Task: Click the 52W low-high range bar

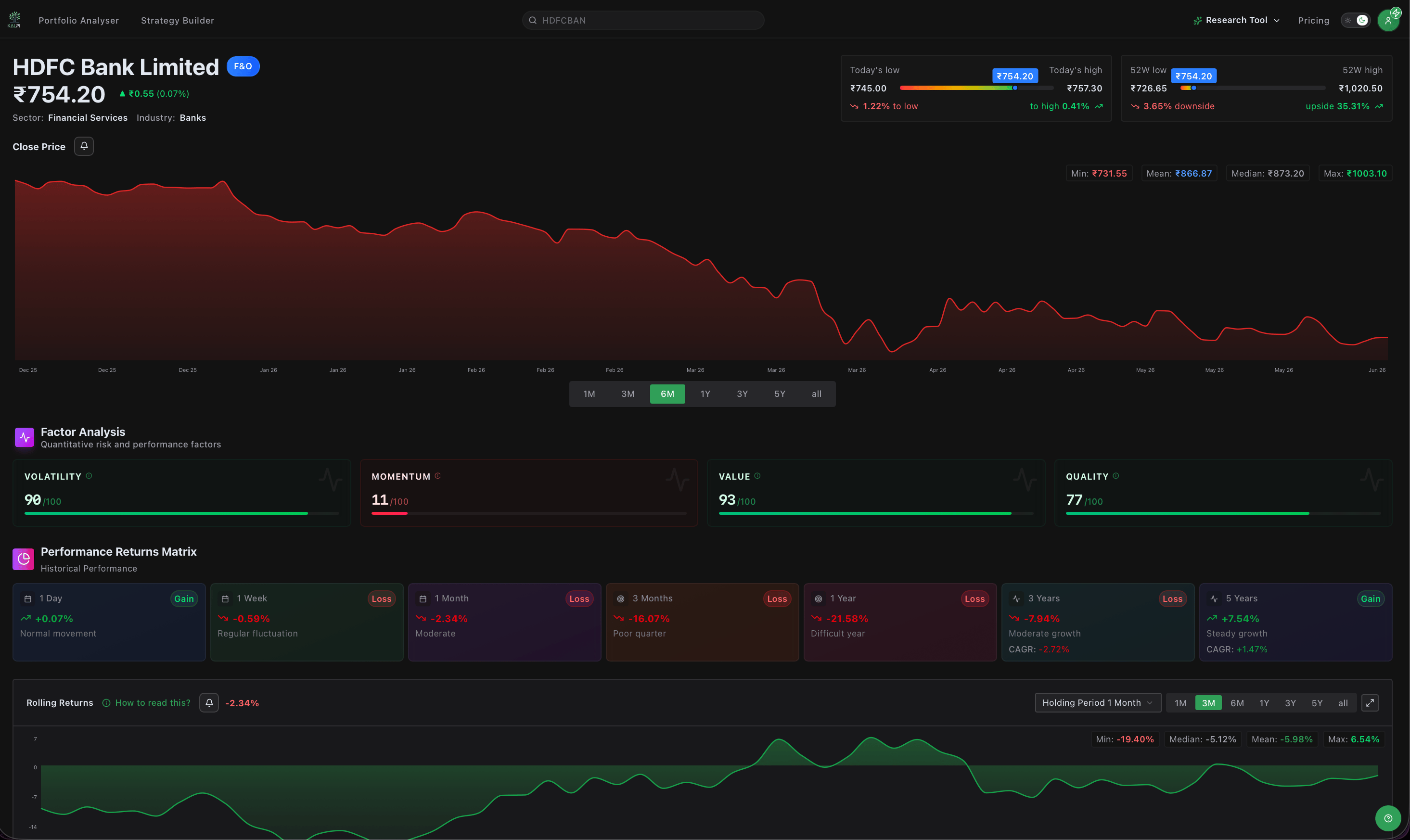Action: [1253, 88]
